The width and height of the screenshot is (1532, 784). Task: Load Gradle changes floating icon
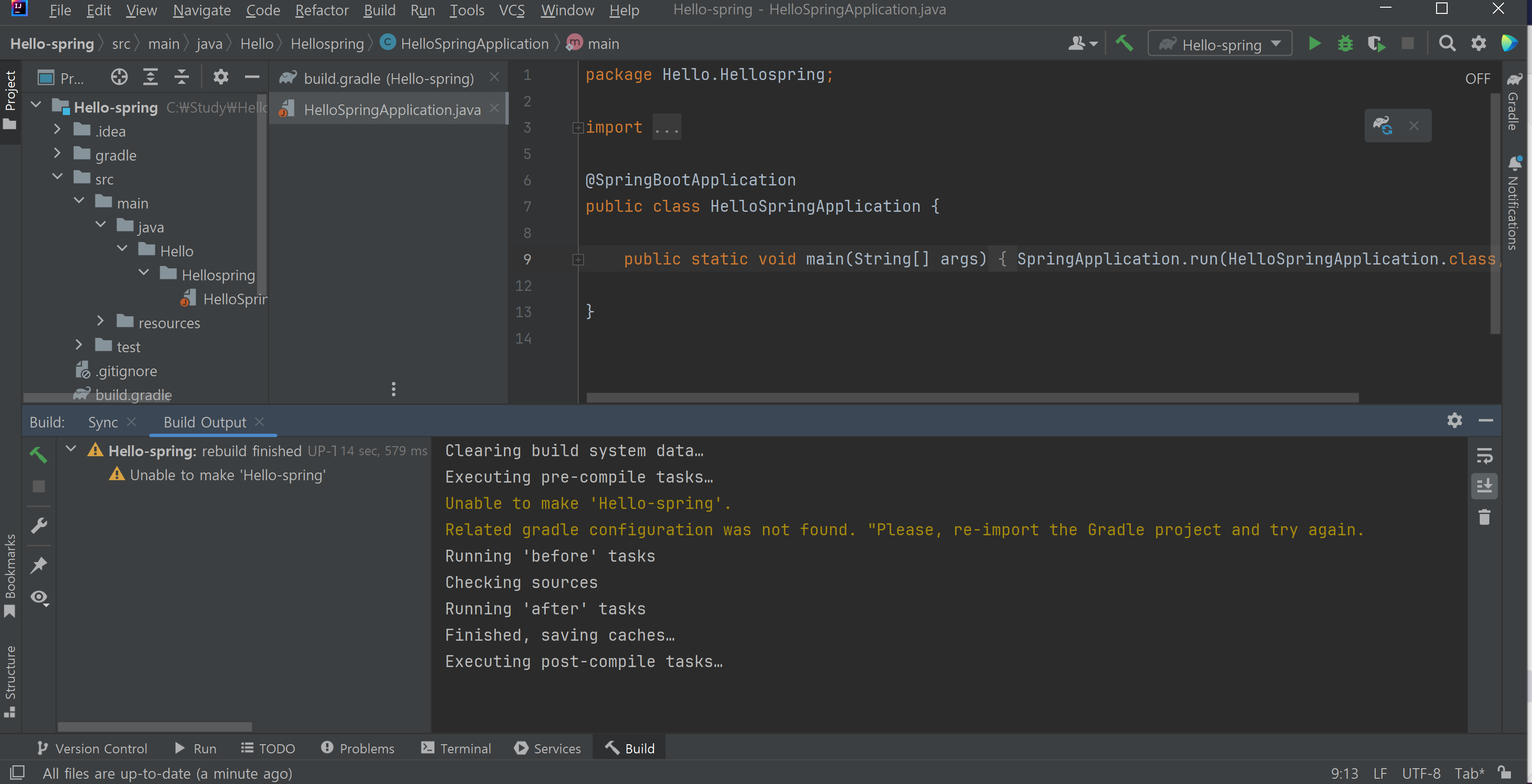coord(1382,126)
